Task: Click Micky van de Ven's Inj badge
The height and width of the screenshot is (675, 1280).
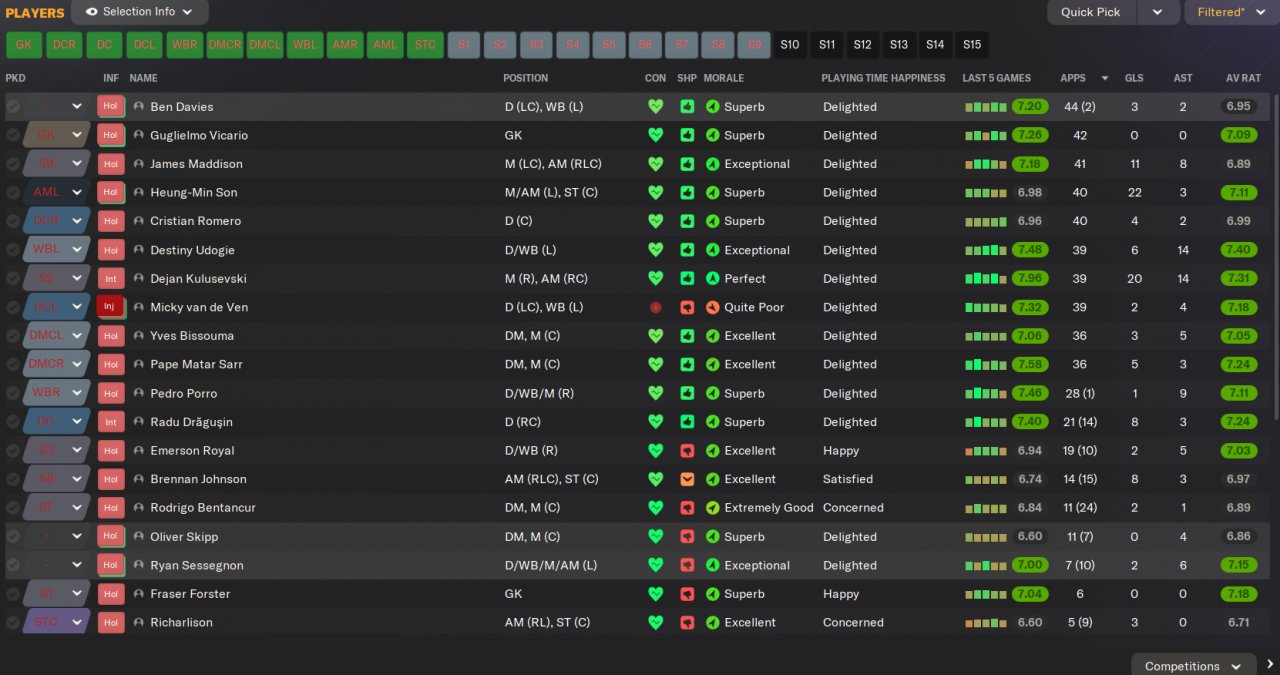Action: click(110, 307)
